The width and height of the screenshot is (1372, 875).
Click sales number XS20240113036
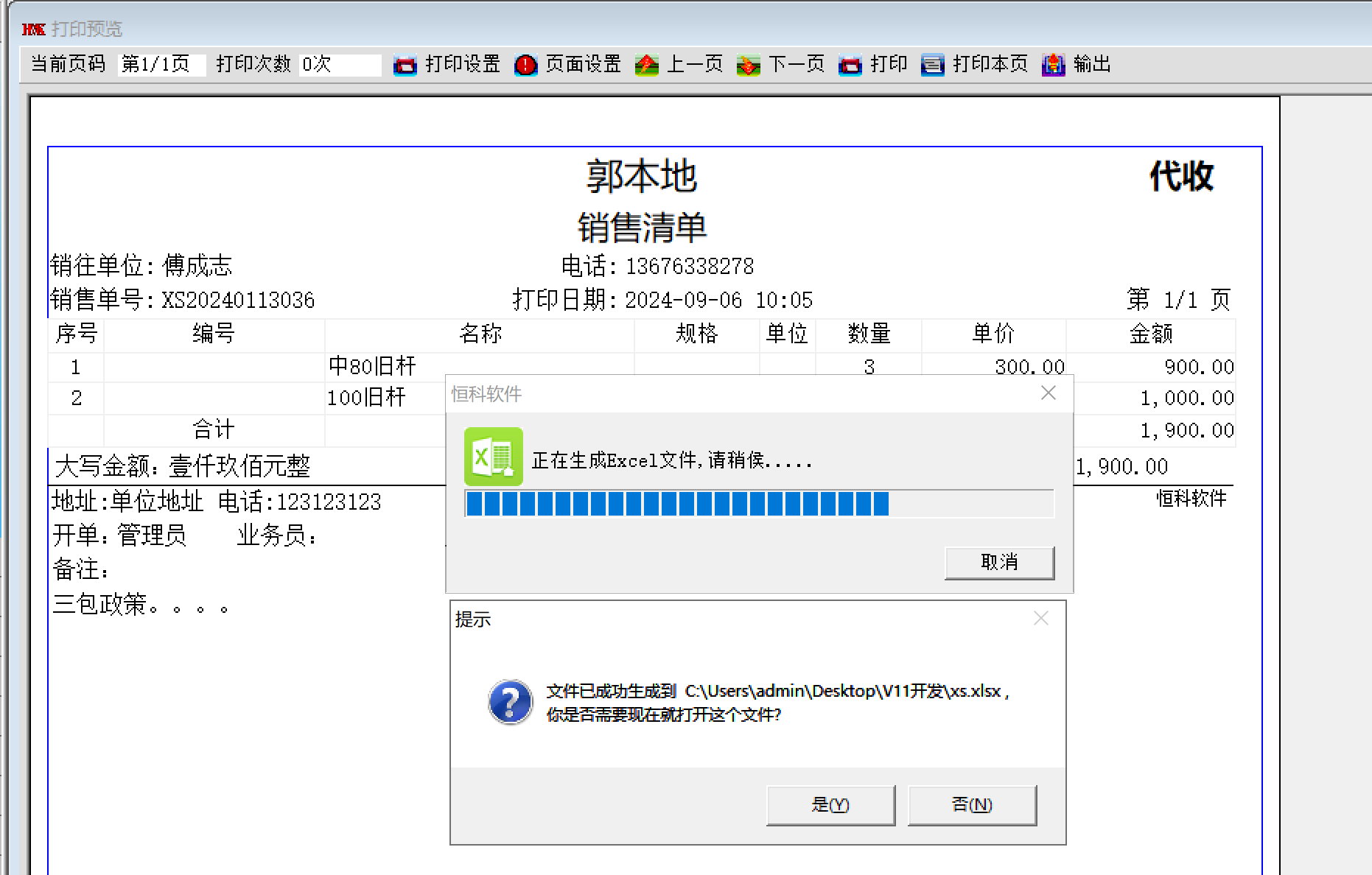tap(238, 300)
